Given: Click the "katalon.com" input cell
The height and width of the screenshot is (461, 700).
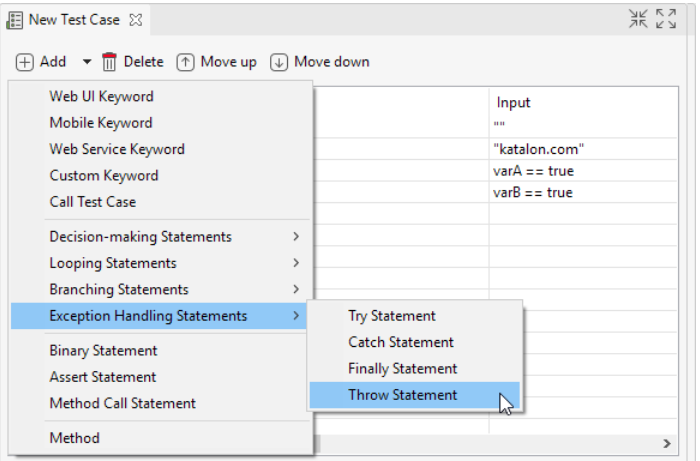Looking at the screenshot, I should [x=539, y=149].
